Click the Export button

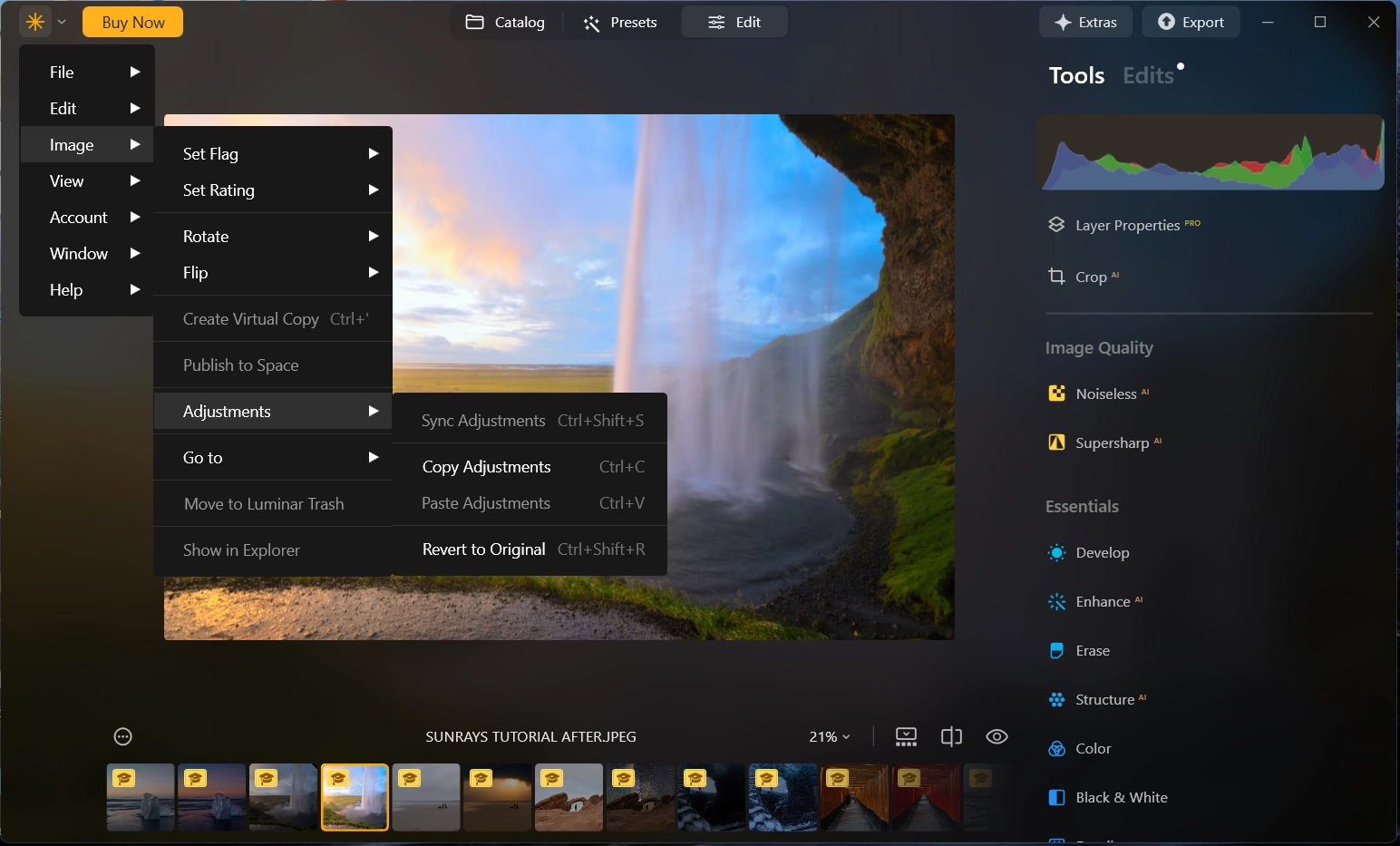pyautogui.click(x=1191, y=22)
